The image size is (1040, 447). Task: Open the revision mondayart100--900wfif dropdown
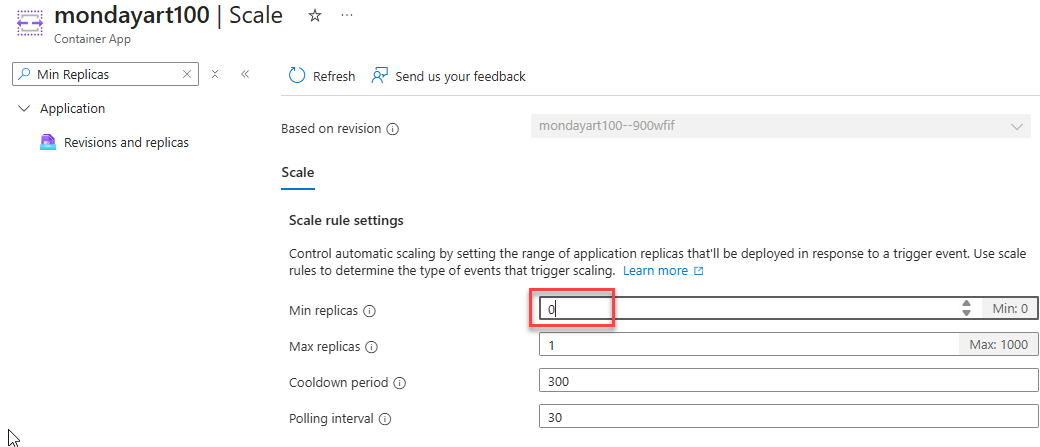pyautogui.click(x=781, y=126)
